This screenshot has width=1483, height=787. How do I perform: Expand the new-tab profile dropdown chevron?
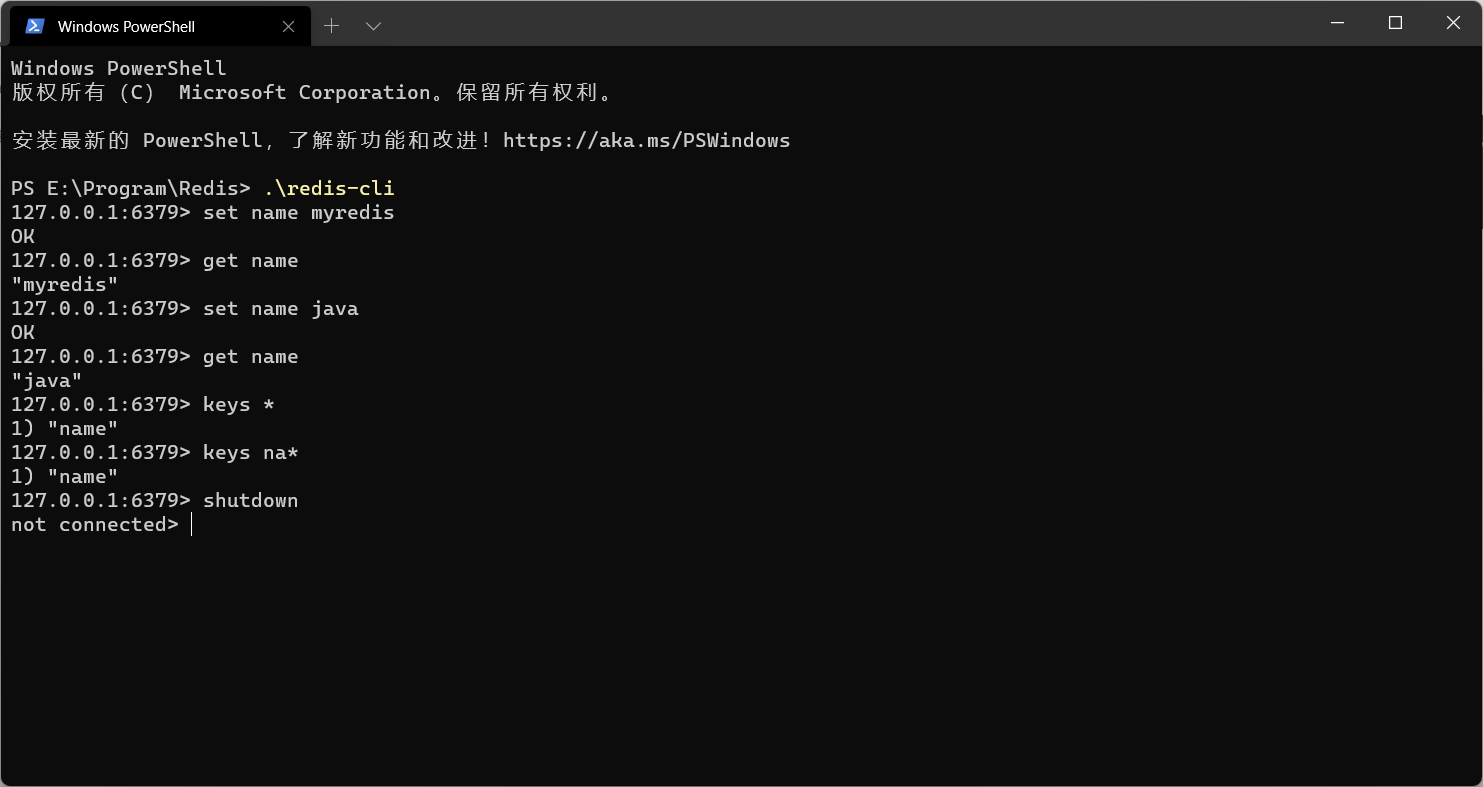(x=373, y=26)
